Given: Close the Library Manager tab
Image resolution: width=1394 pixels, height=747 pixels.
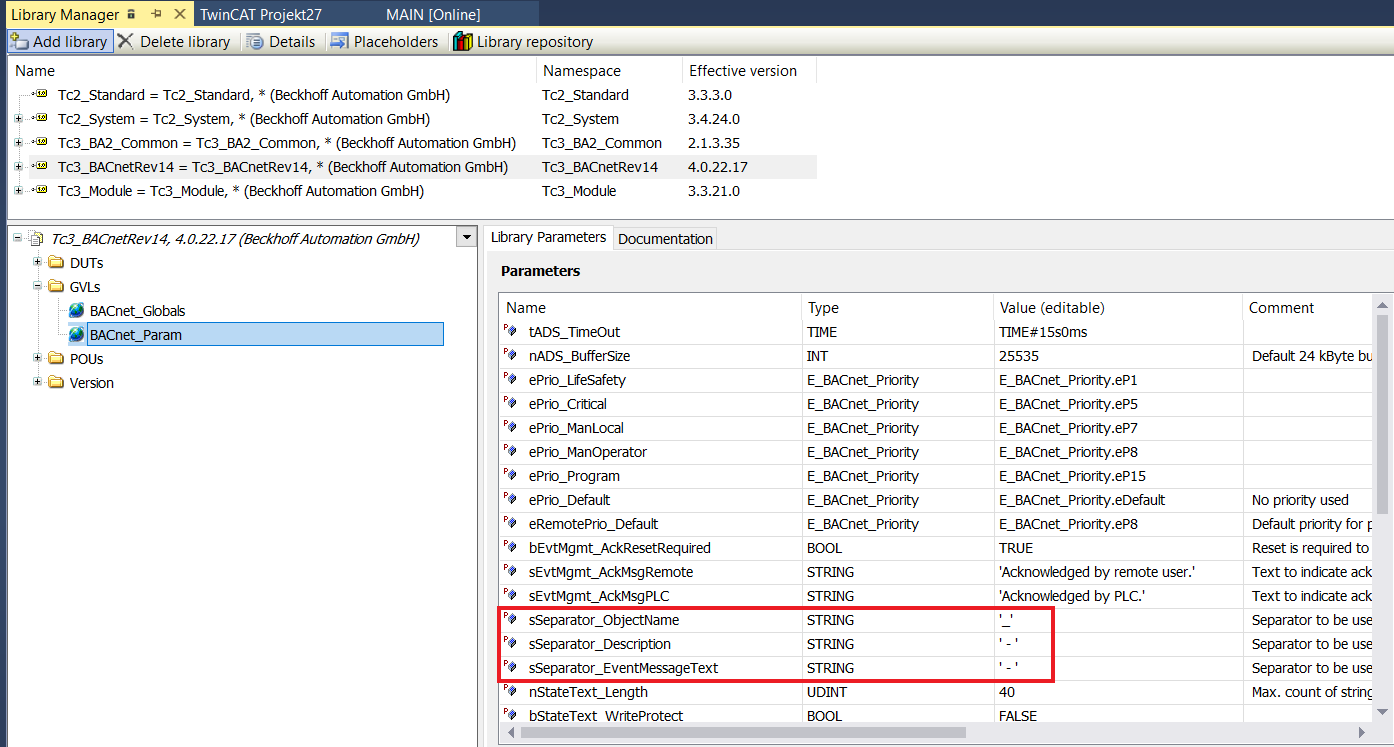Looking at the screenshot, I should (179, 14).
